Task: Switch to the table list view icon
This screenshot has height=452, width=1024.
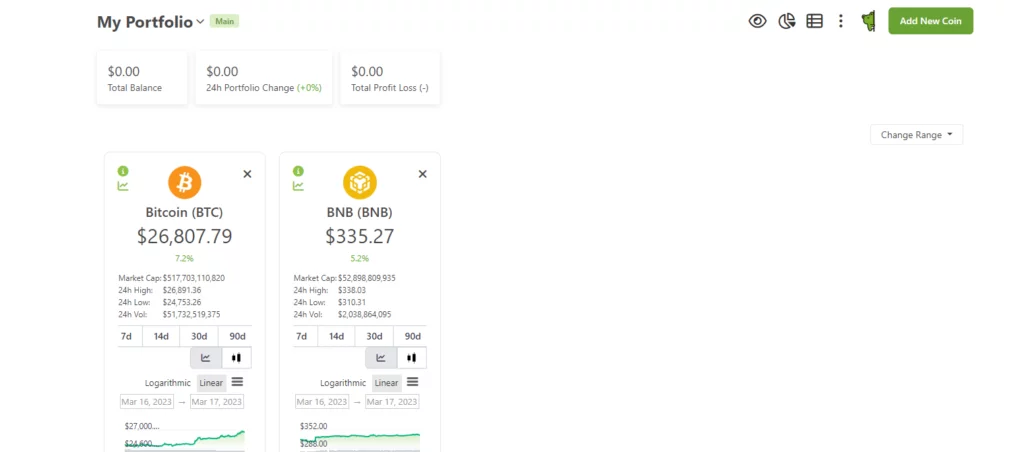Action: pyautogui.click(x=814, y=21)
